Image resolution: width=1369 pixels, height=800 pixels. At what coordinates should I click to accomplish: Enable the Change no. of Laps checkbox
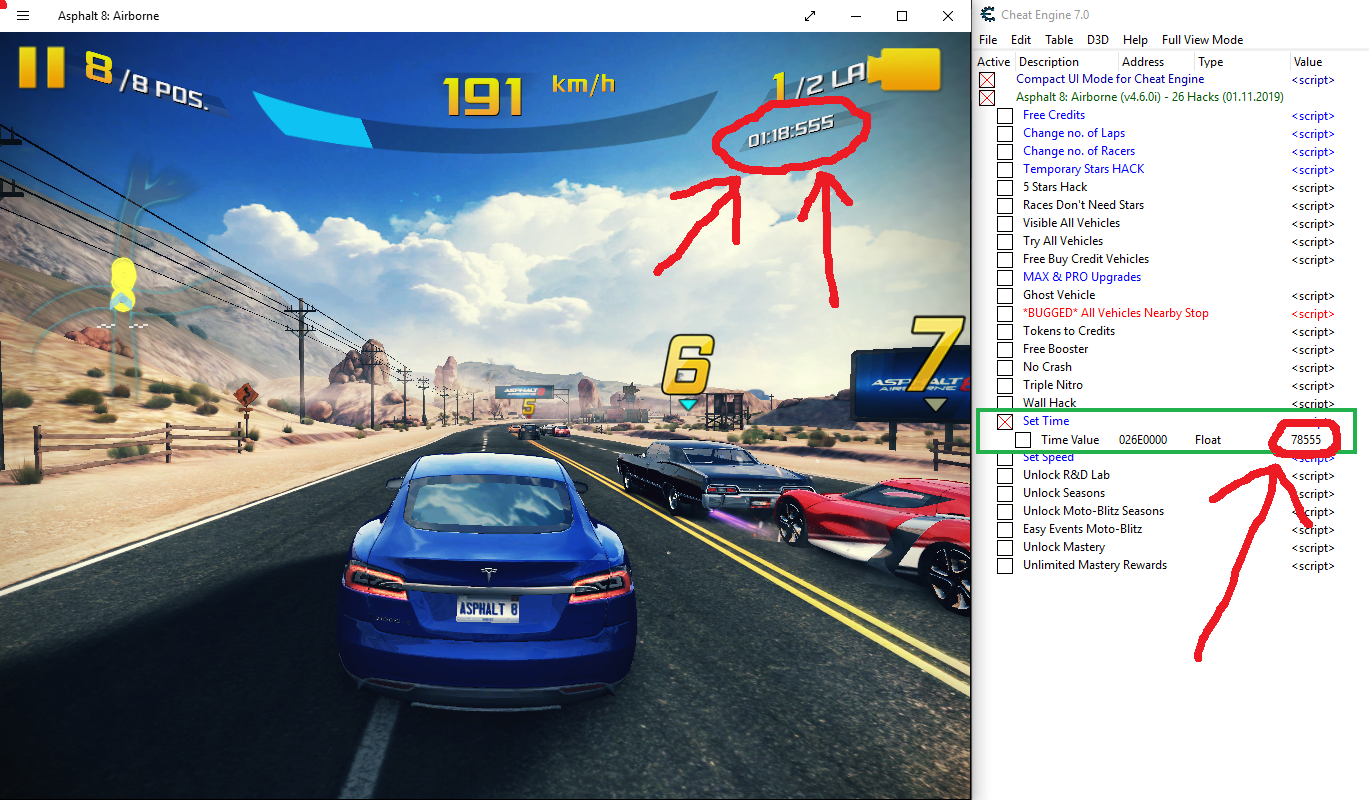[1005, 134]
